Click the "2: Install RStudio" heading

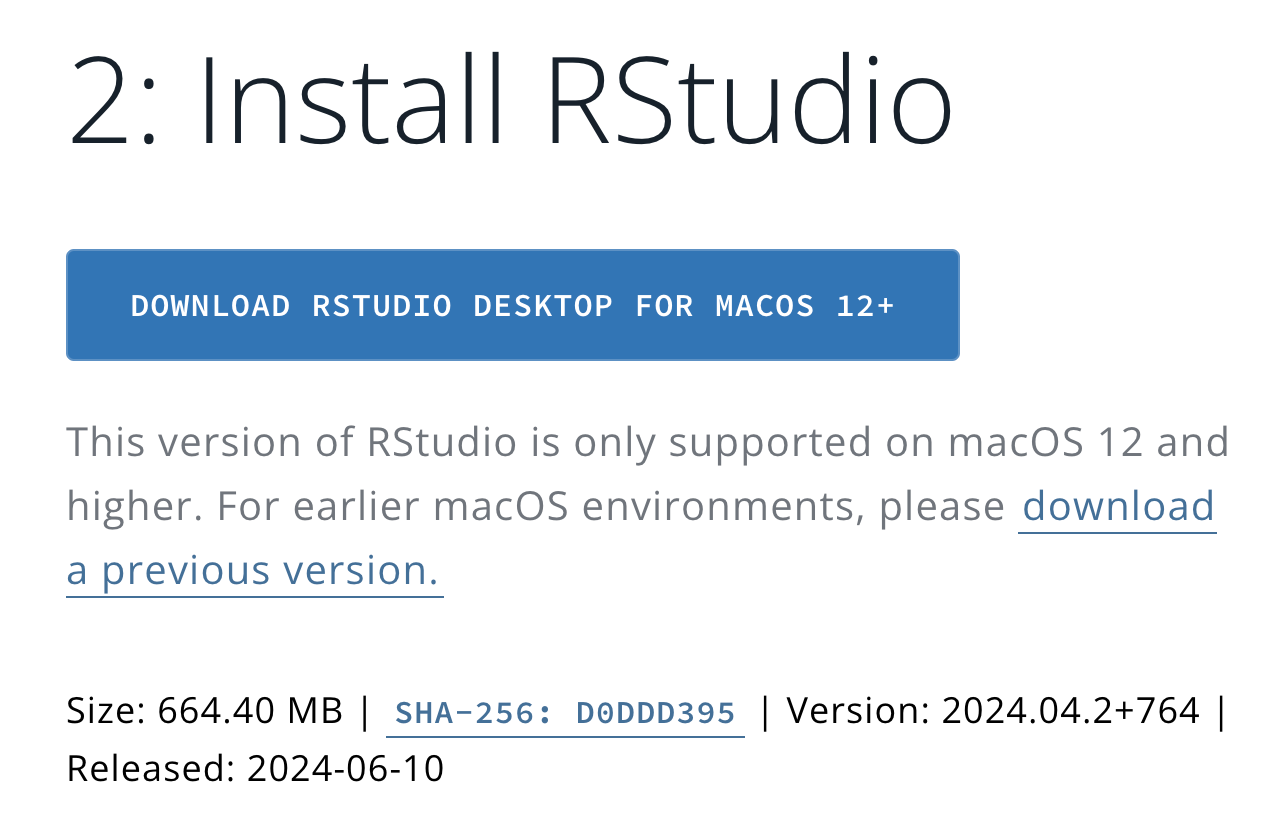tap(510, 100)
